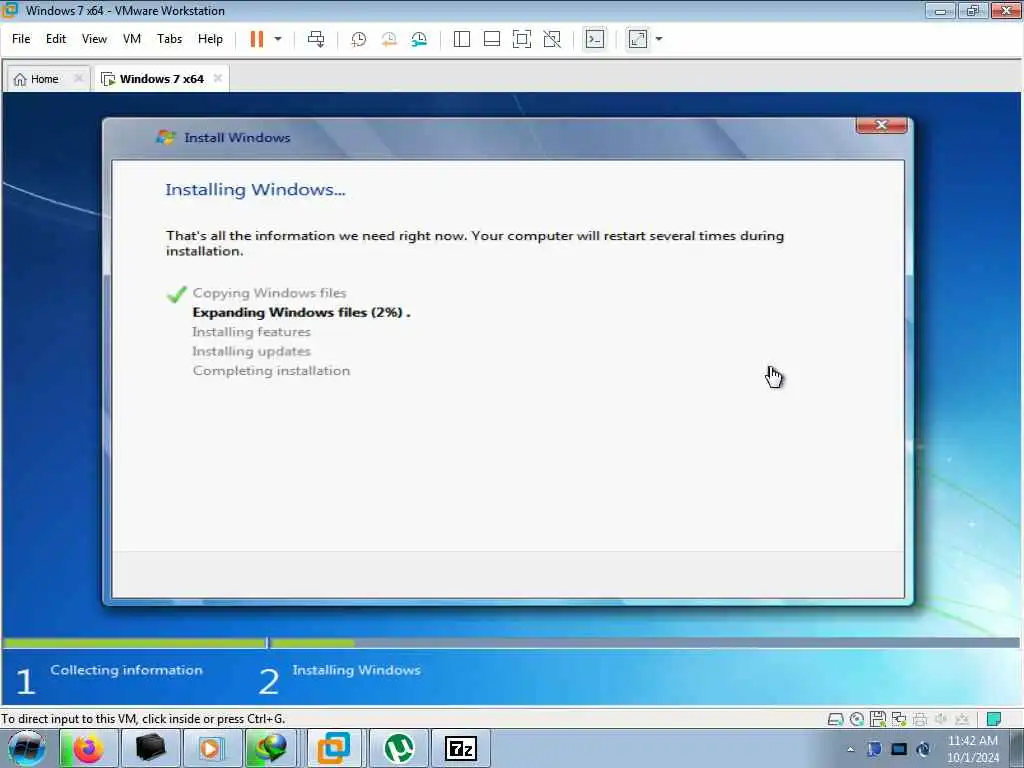Open the VMware Workstation taskbar icon

tap(334, 748)
